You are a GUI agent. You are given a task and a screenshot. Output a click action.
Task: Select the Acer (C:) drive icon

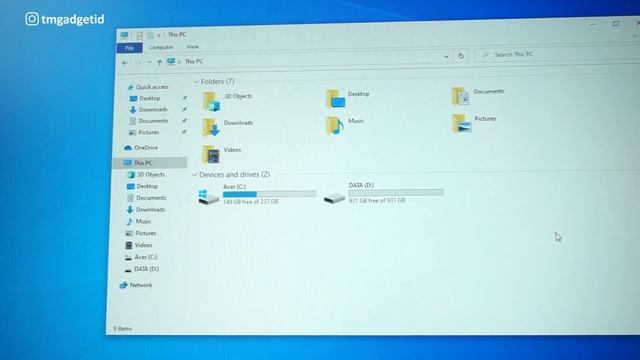click(209, 197)
